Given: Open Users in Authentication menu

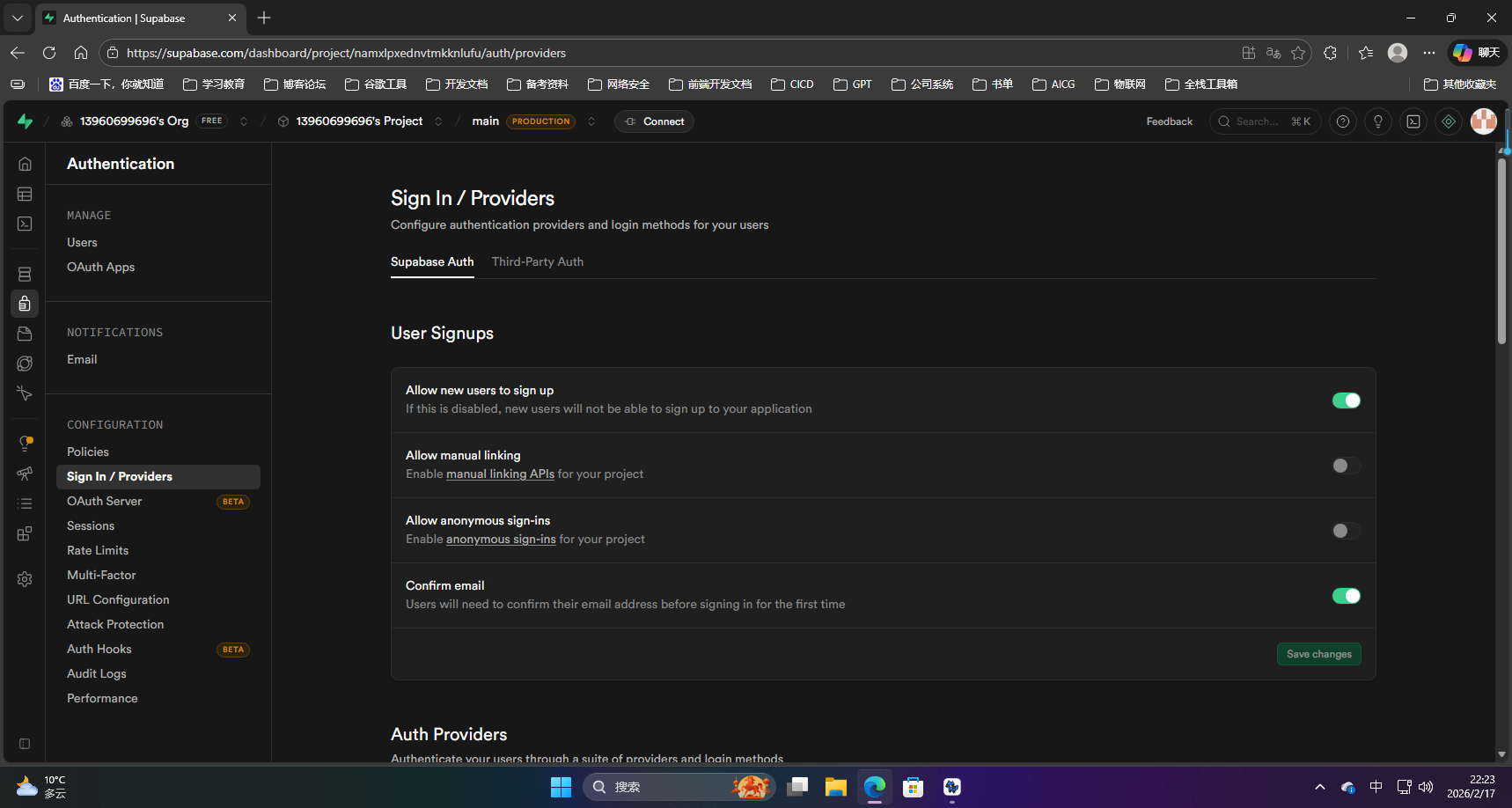Looking at the screenshot, I should 82,242.
